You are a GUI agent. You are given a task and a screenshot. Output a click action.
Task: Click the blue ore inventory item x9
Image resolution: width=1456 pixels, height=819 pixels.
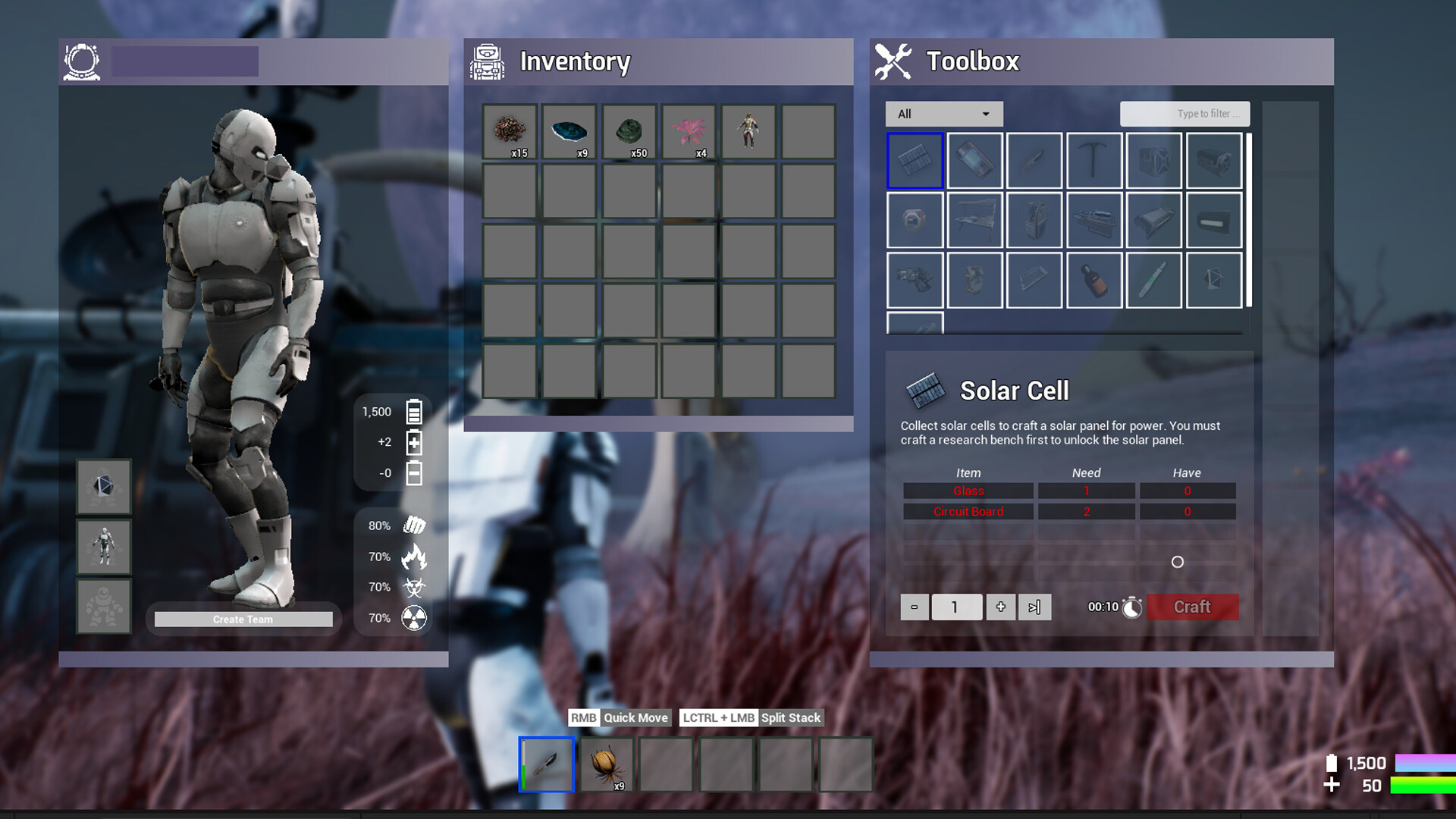point(570,132)
